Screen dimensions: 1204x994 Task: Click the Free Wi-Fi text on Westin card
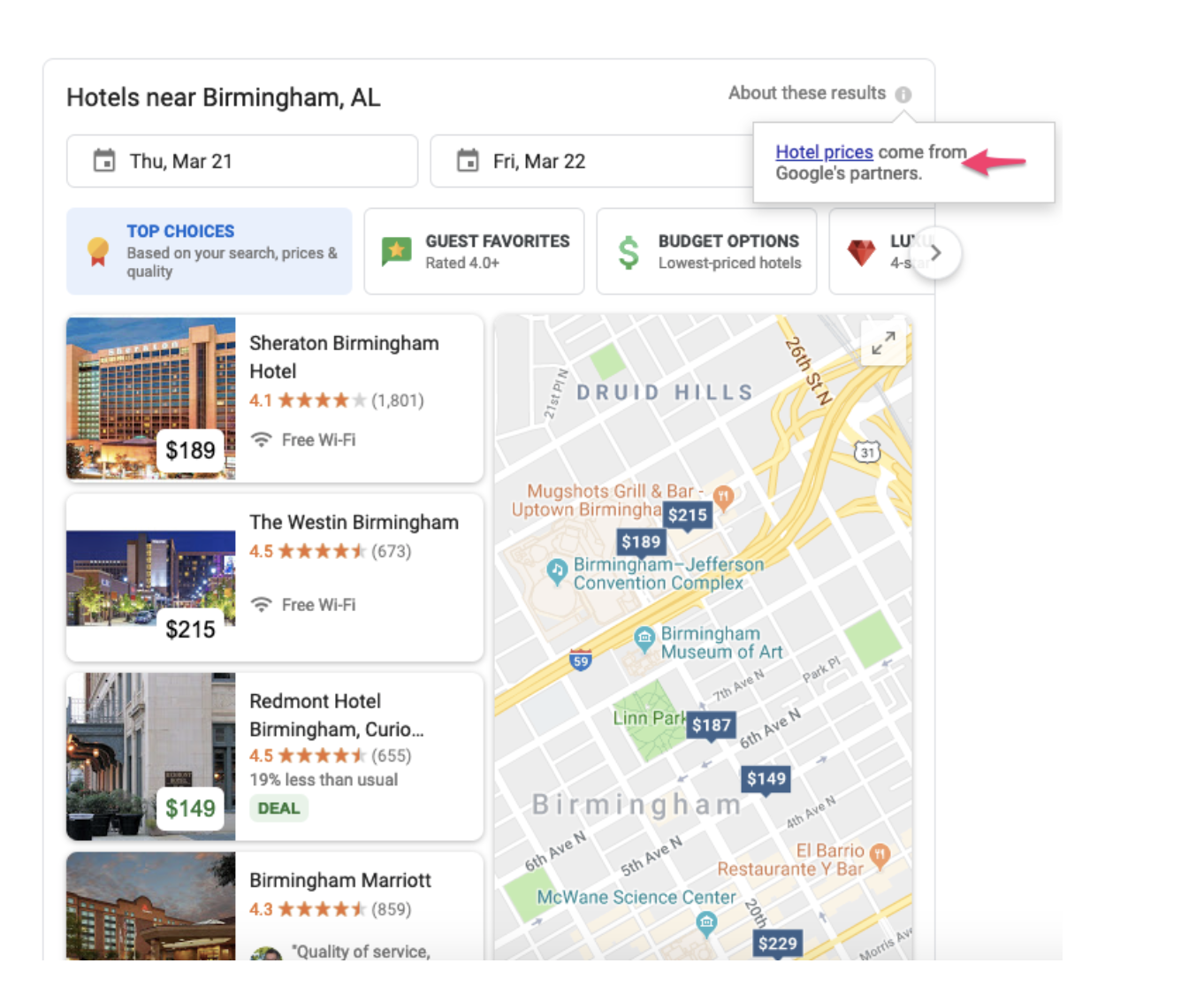click(x=318, y=605)
